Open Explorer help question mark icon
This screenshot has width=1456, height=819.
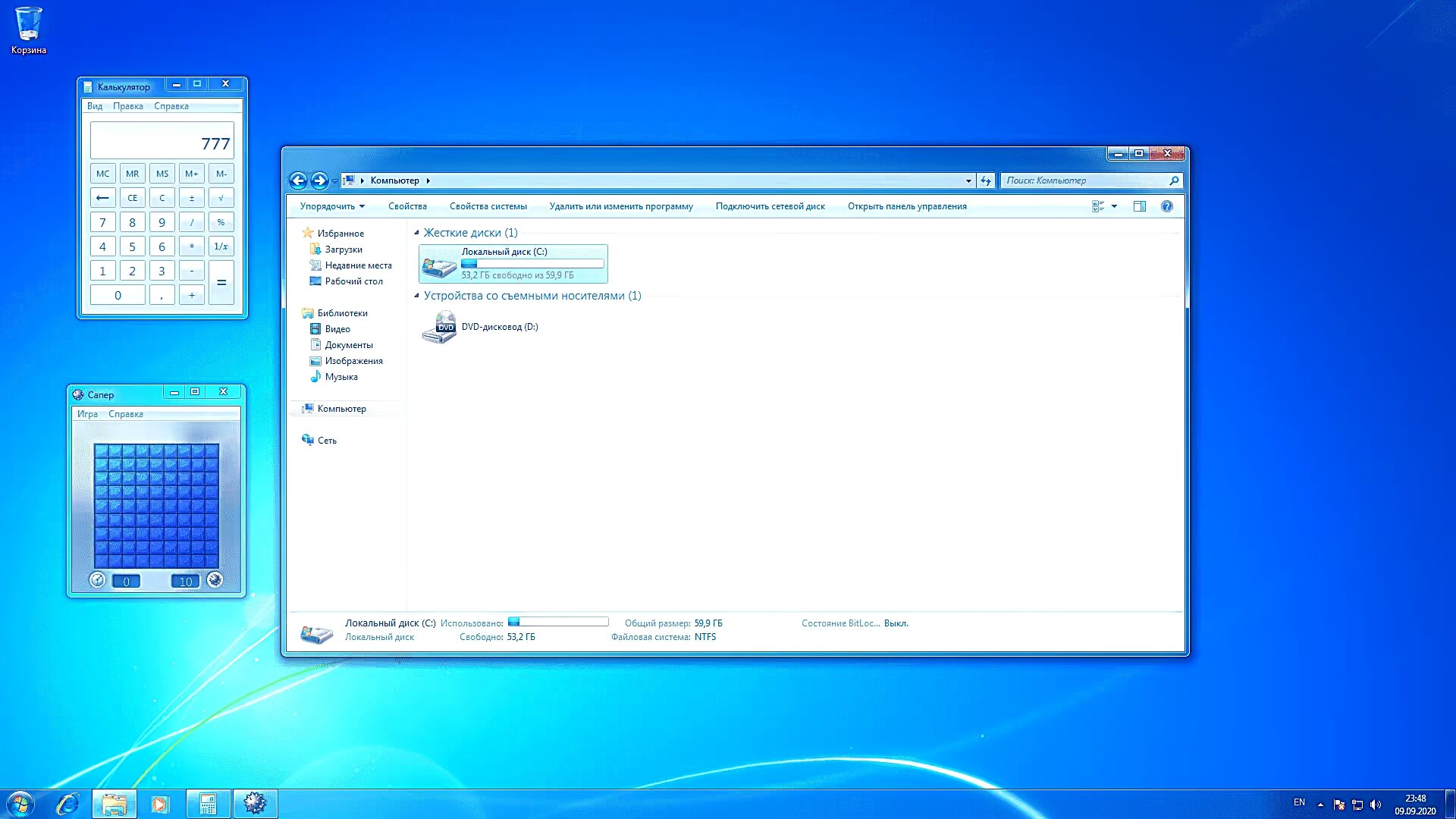1167,206
